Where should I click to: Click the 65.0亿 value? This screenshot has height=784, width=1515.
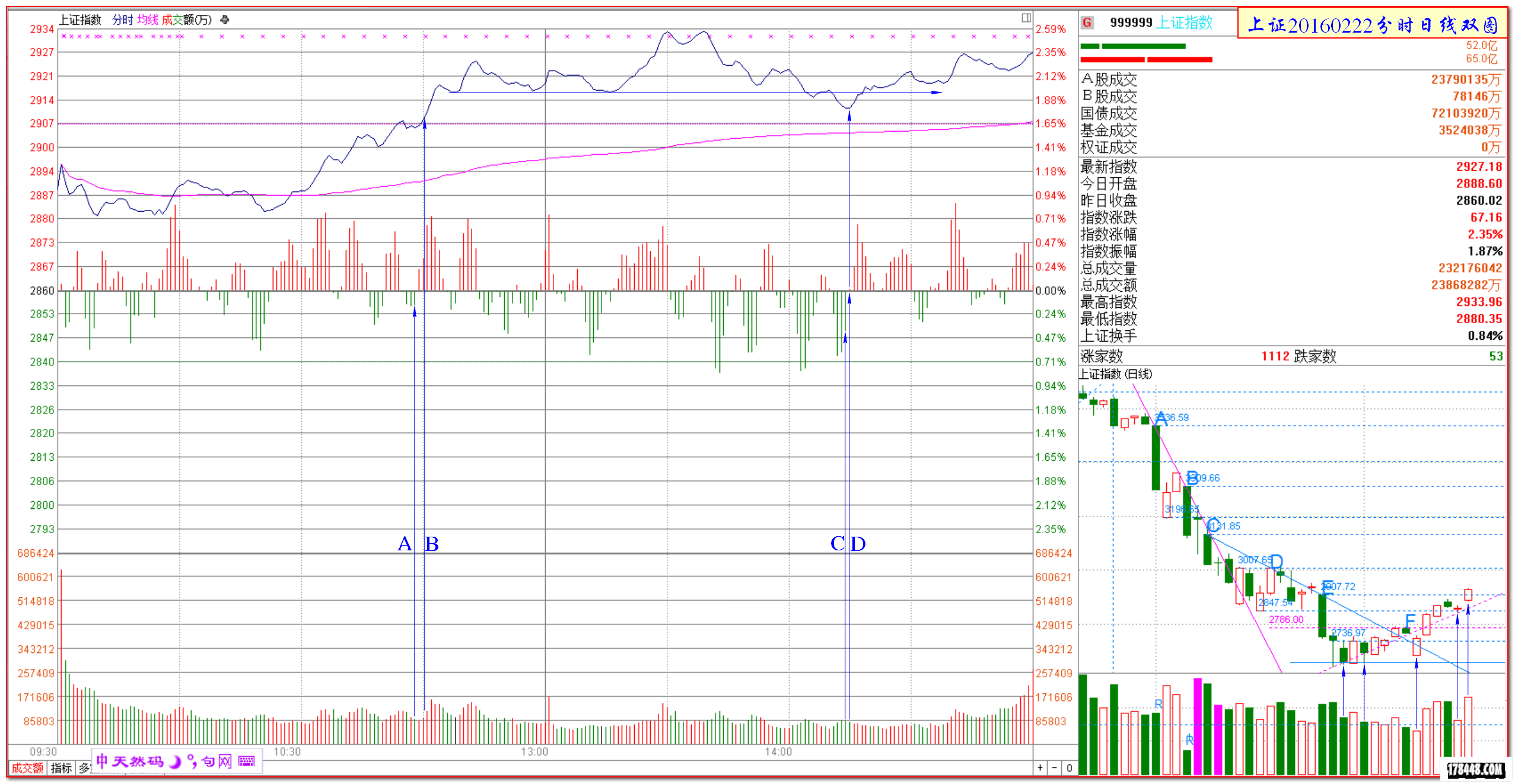tap(1481, 59)
